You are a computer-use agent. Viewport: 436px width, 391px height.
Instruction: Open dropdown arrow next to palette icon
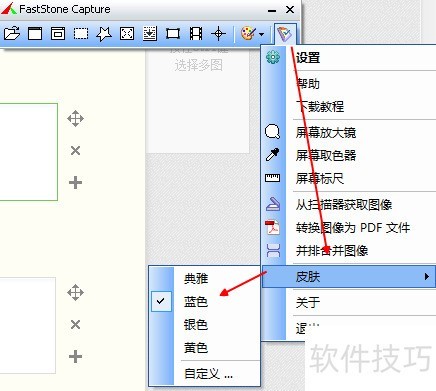(x=262, y=34)
